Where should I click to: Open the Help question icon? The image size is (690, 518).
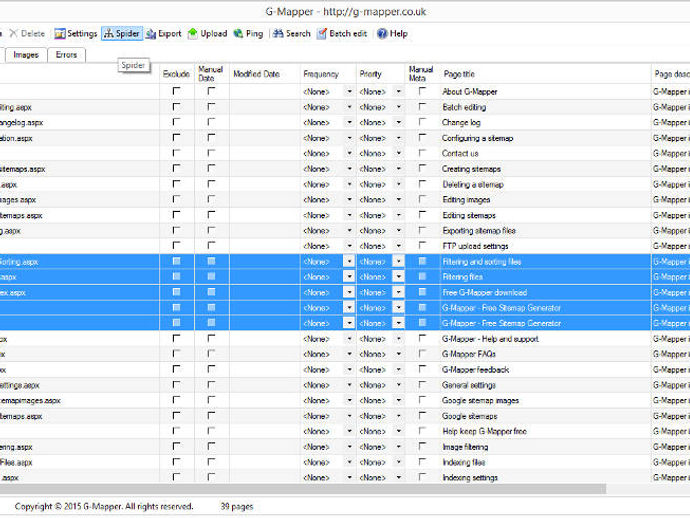[392, 33]
